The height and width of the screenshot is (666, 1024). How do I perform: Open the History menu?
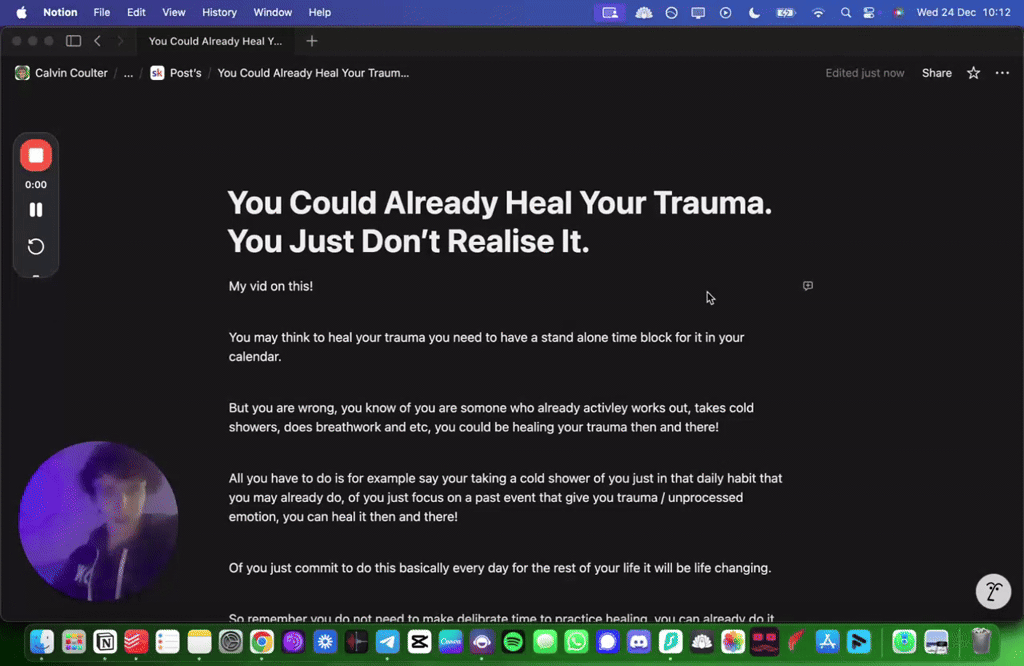coord(219,12)
